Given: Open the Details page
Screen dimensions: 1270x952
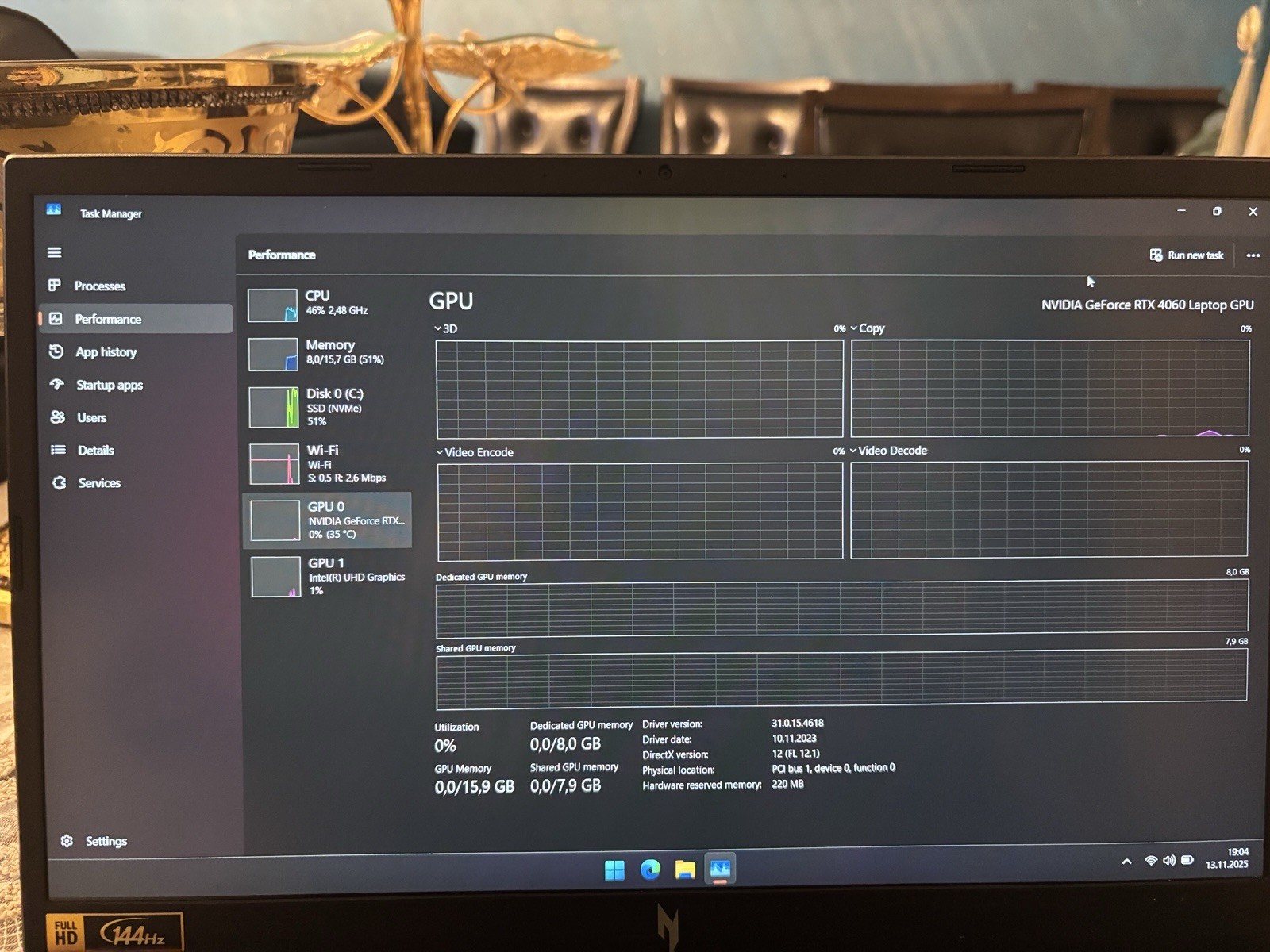Looking at the screenshot, I should 139,450.
